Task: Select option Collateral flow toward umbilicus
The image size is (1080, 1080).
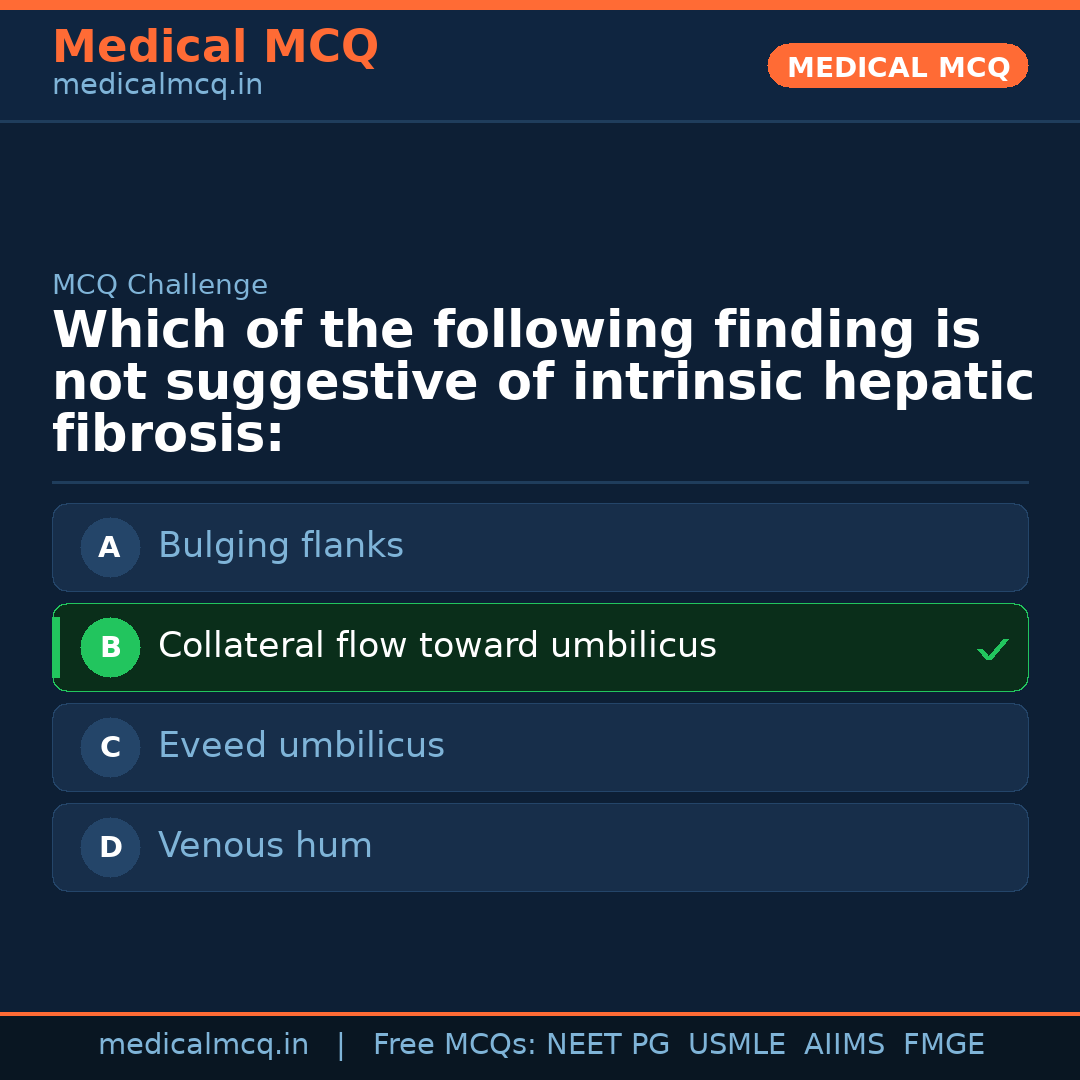Action: tap(437, 646)
